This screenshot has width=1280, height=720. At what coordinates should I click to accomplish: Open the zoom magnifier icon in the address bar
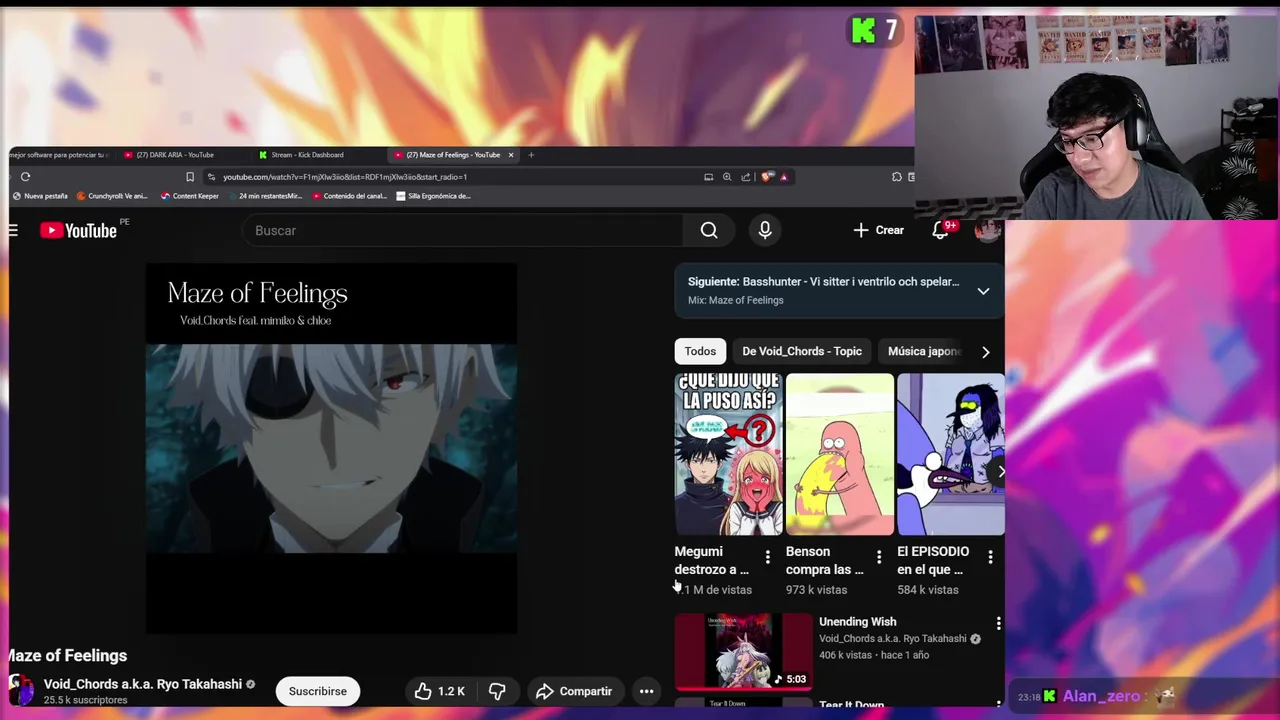tap(727, 177)
